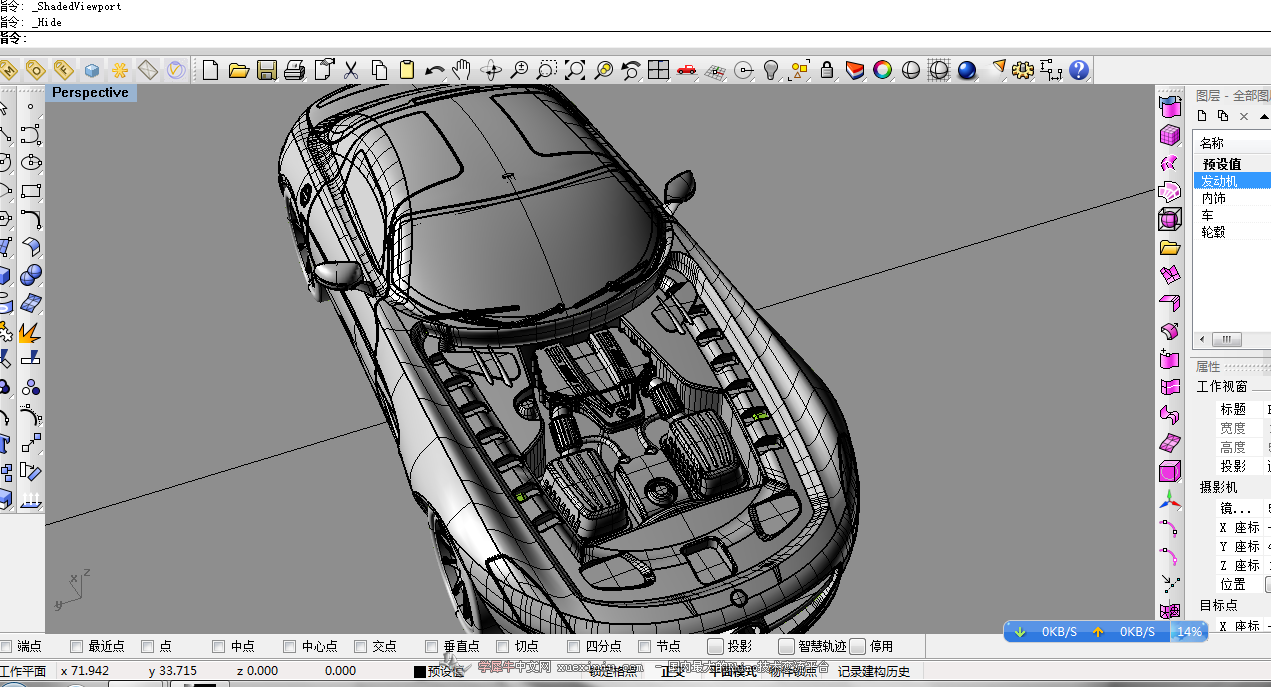Image resolution: width=1271 pixels, height=687 pixels.
Task: Enable the 智慧轨迹 checkbox
Action: coord(787,646)
